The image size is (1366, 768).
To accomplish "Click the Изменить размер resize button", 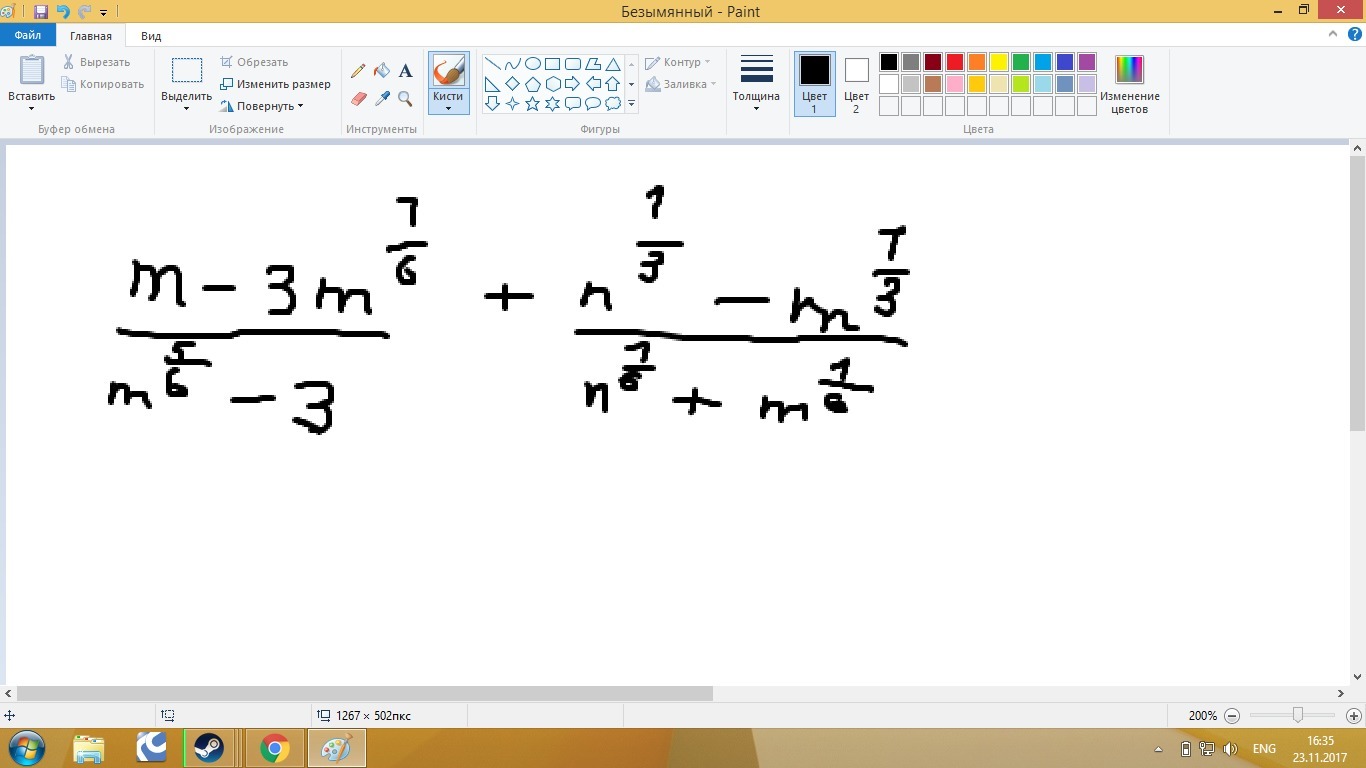I will click(x=275, y=84).
